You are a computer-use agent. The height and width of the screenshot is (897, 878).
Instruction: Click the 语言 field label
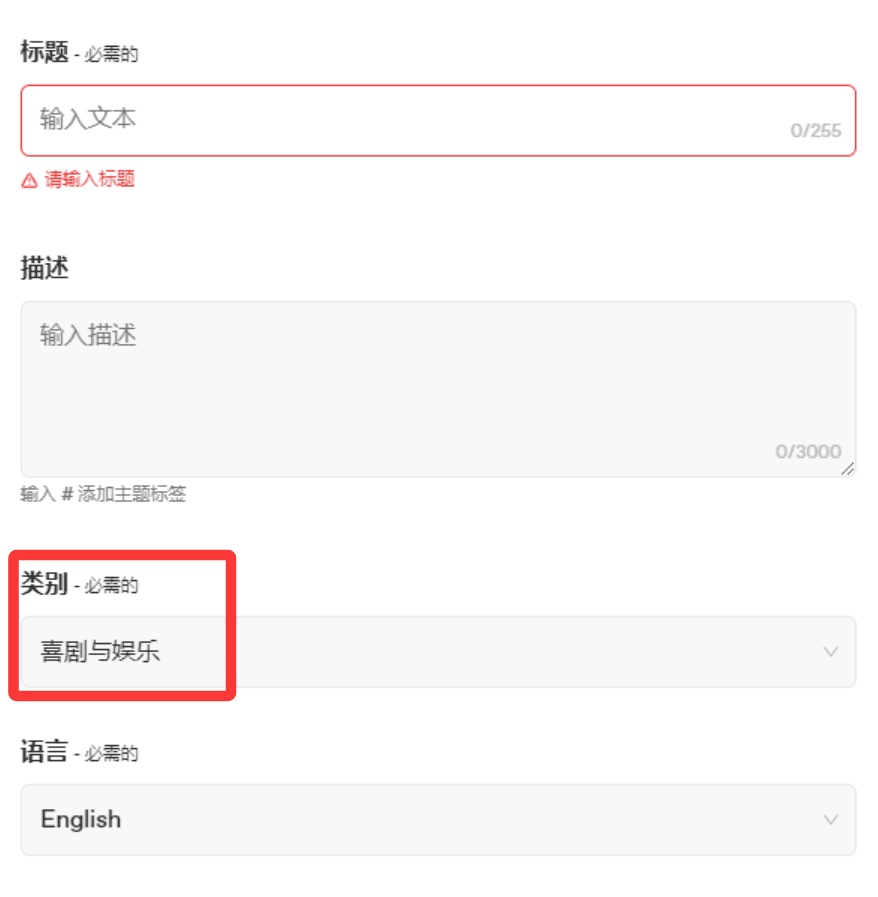44,752
